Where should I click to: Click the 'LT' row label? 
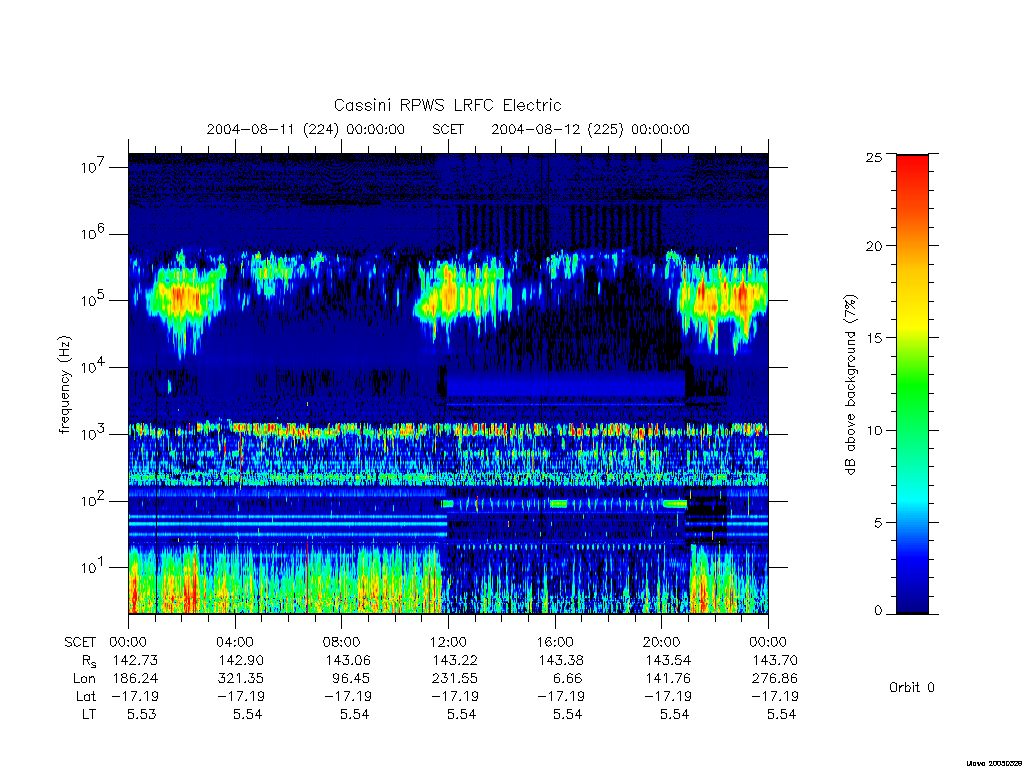coord(89,714)
